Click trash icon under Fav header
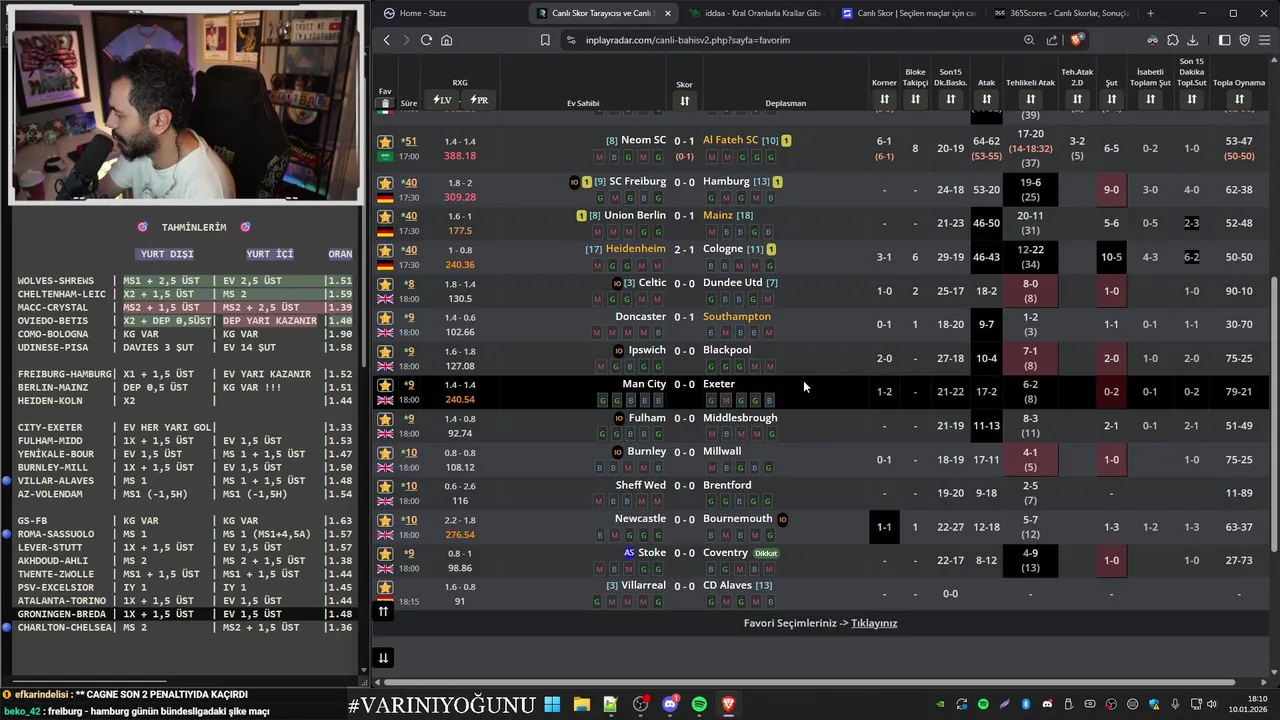This screenshot has height=720, width=1280. [x=384, y=105]
